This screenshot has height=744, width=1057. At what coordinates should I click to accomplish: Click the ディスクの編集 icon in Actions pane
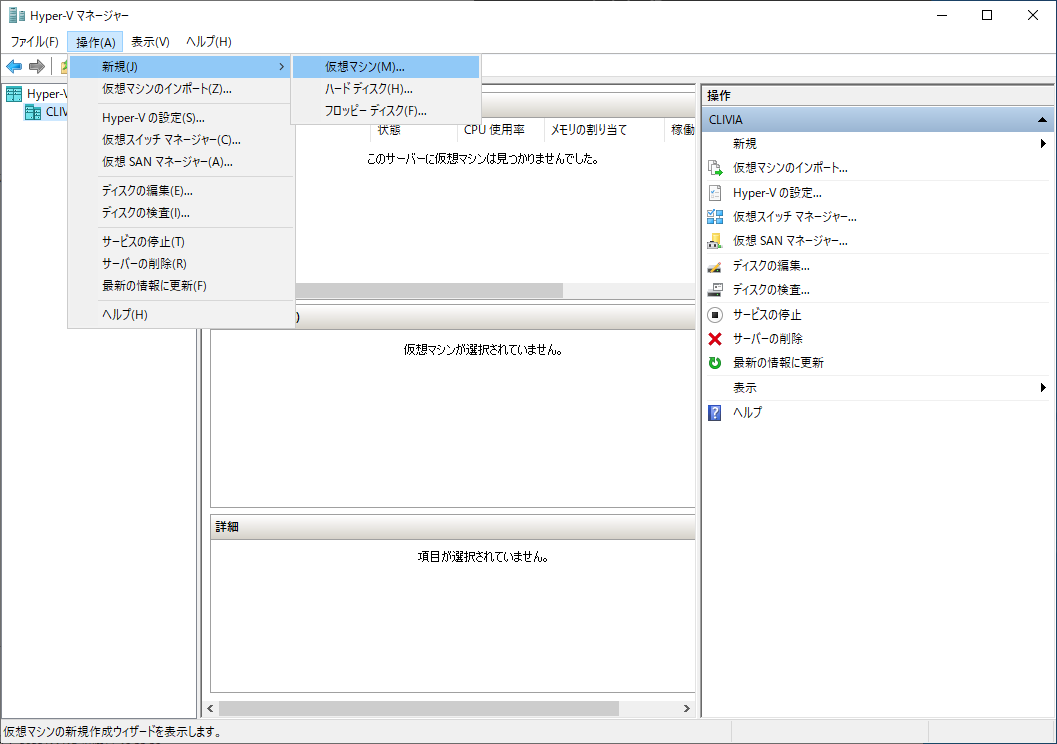point(715,266)
